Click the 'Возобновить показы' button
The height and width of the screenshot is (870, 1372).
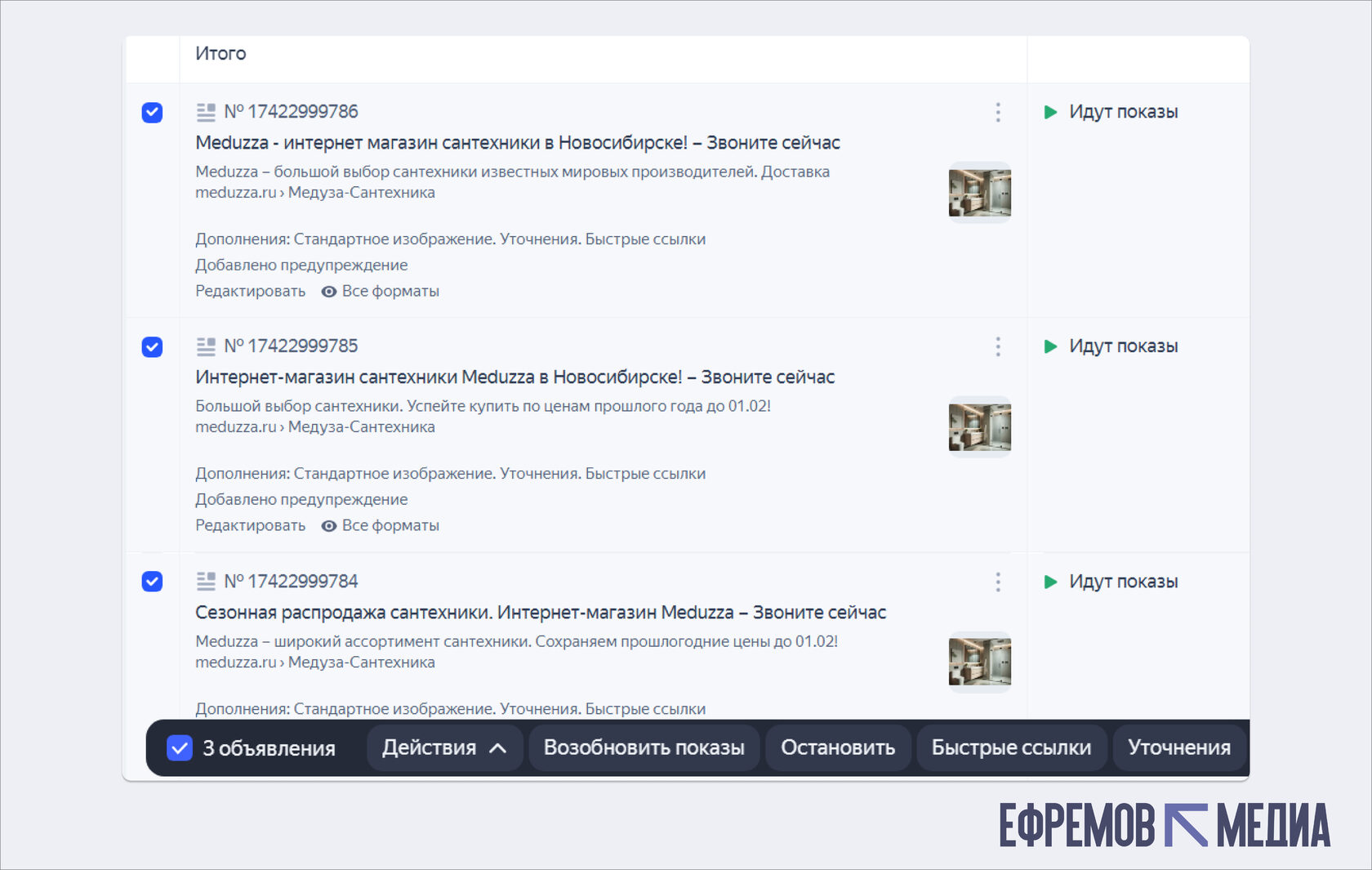point(644,747)
